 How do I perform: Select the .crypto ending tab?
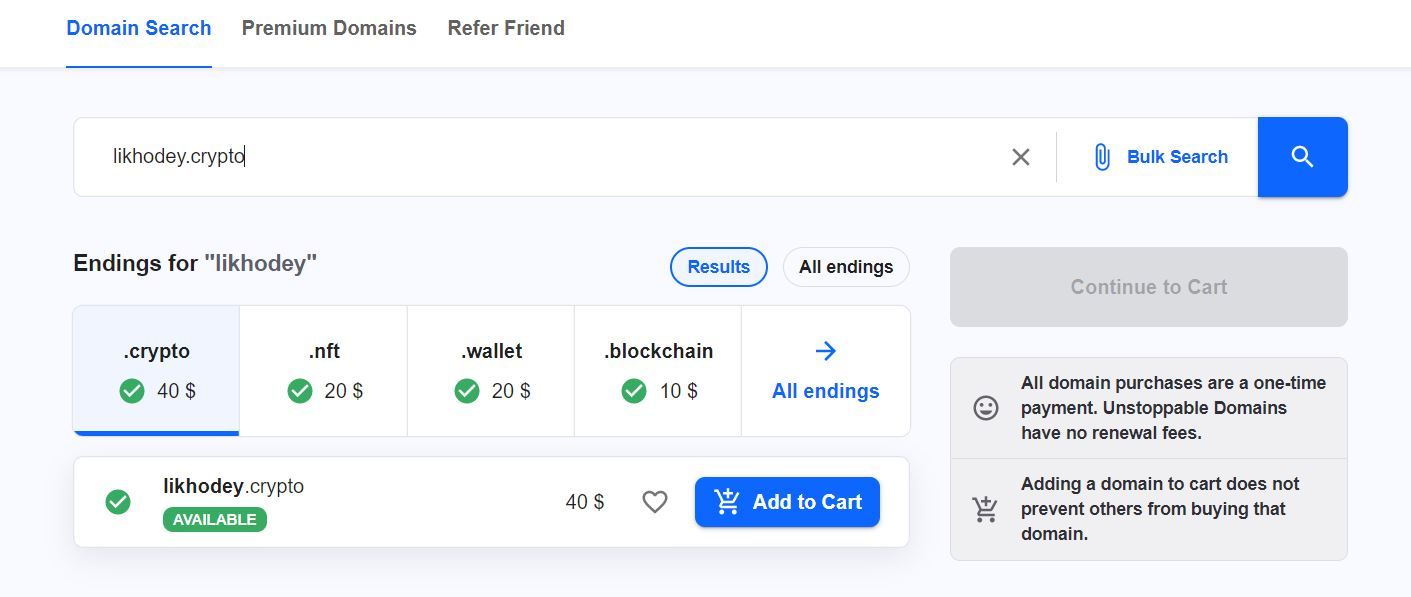pos(157,370)
